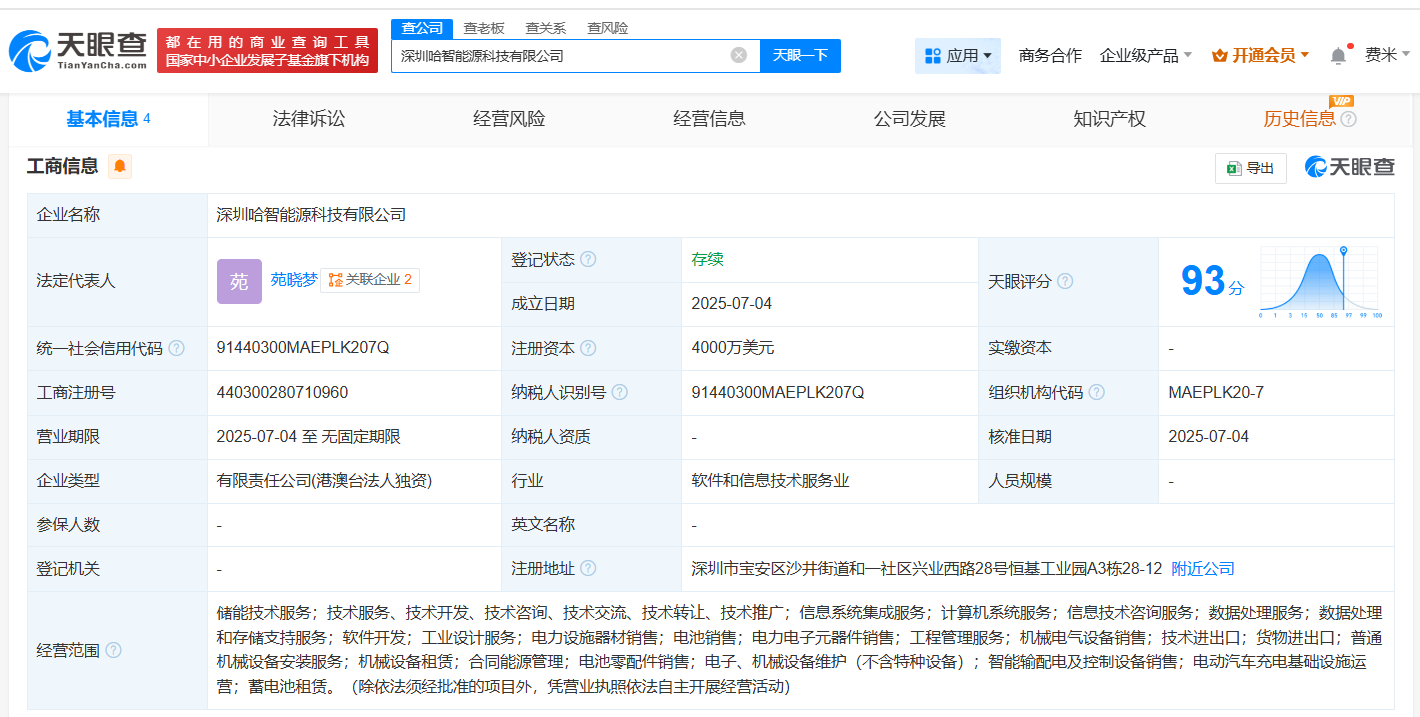Open the notification bell
The width and height of the screenshot is (1420, 717).
pyautogui.click(x=1338, y=56)
